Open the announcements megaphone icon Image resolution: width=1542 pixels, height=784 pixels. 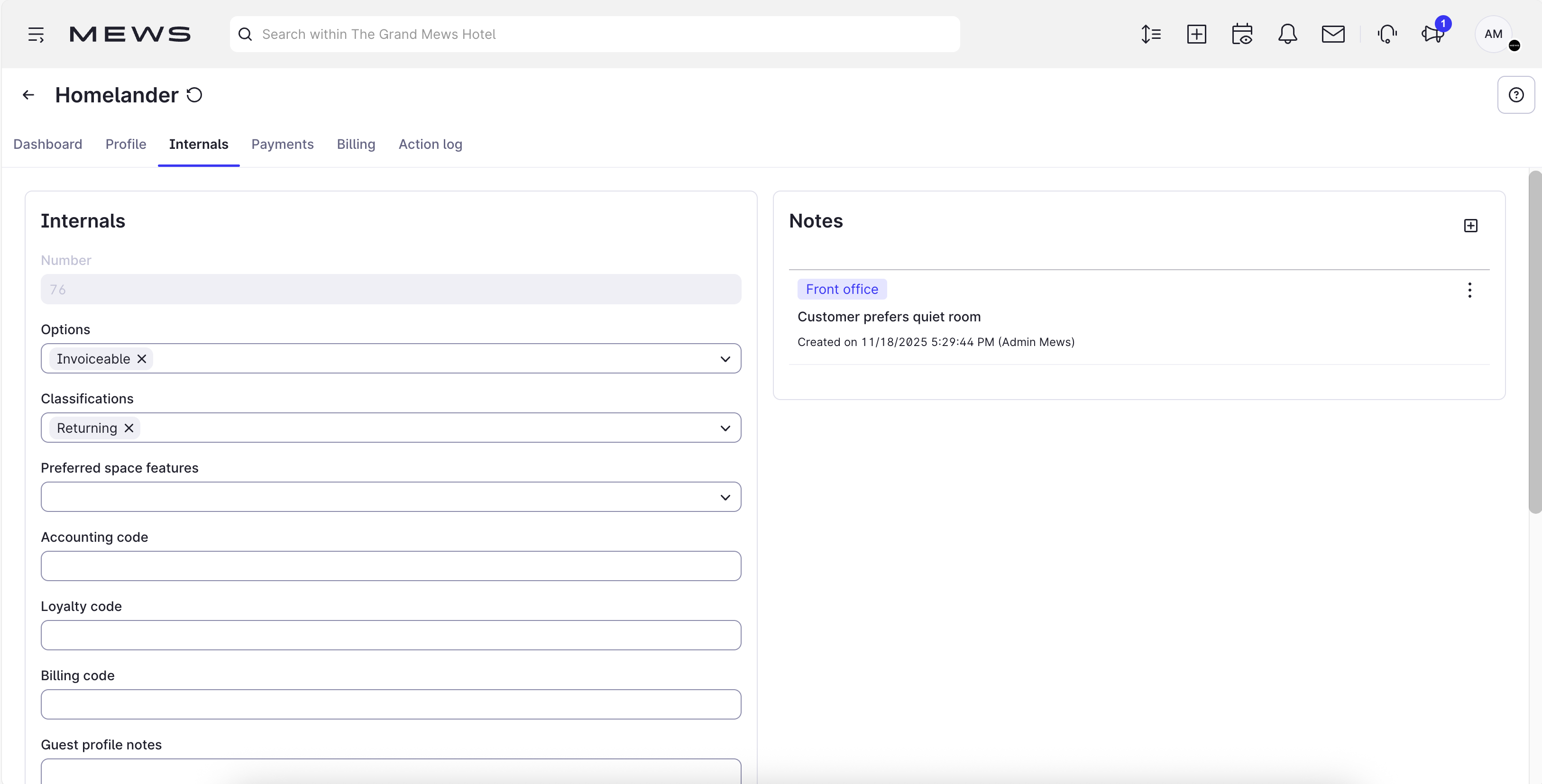click(x=1432, y=34)
